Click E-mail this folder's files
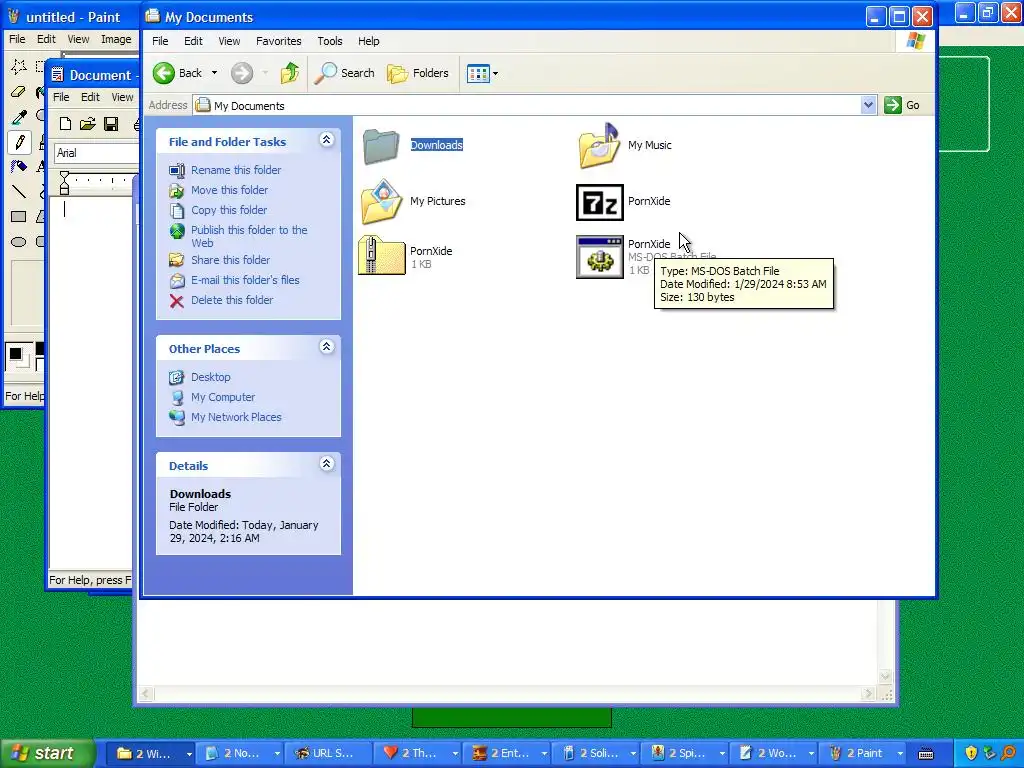1024x768 pixels. click(245, 280)
